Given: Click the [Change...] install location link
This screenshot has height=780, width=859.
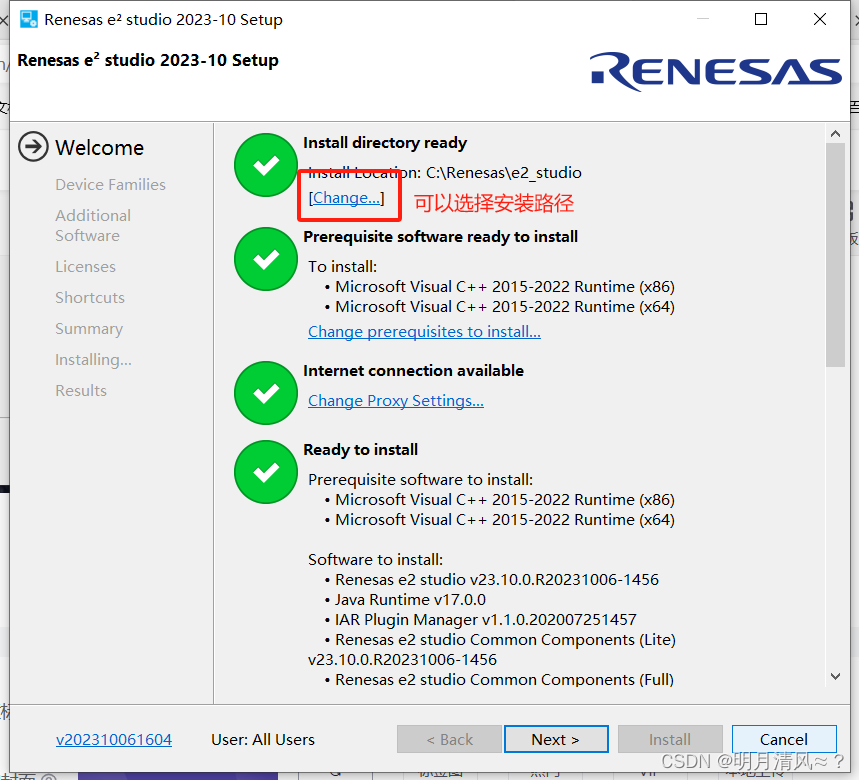Looking at the screenshot, I should (x=346, y=198).
